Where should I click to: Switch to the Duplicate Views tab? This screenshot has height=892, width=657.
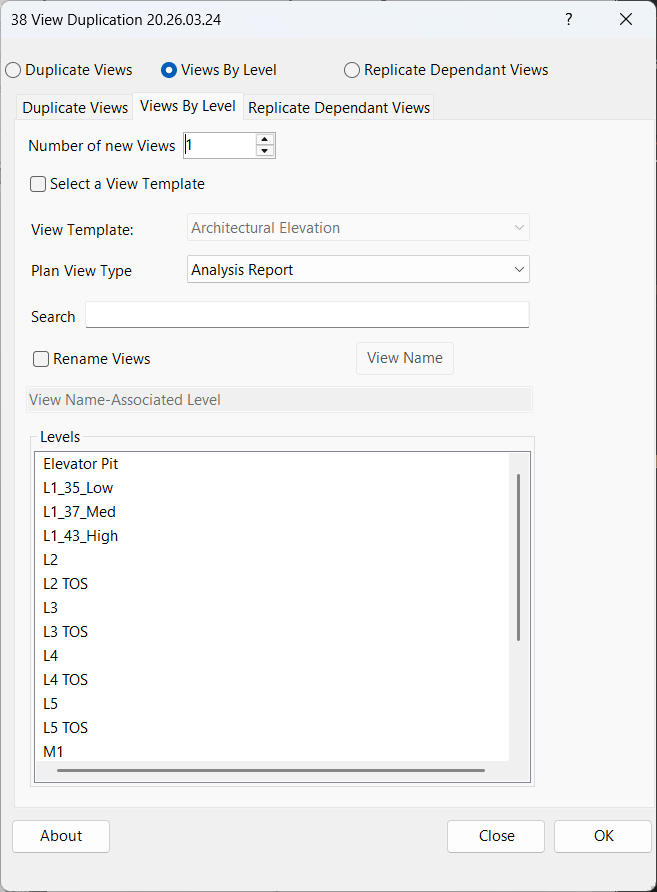74,106
